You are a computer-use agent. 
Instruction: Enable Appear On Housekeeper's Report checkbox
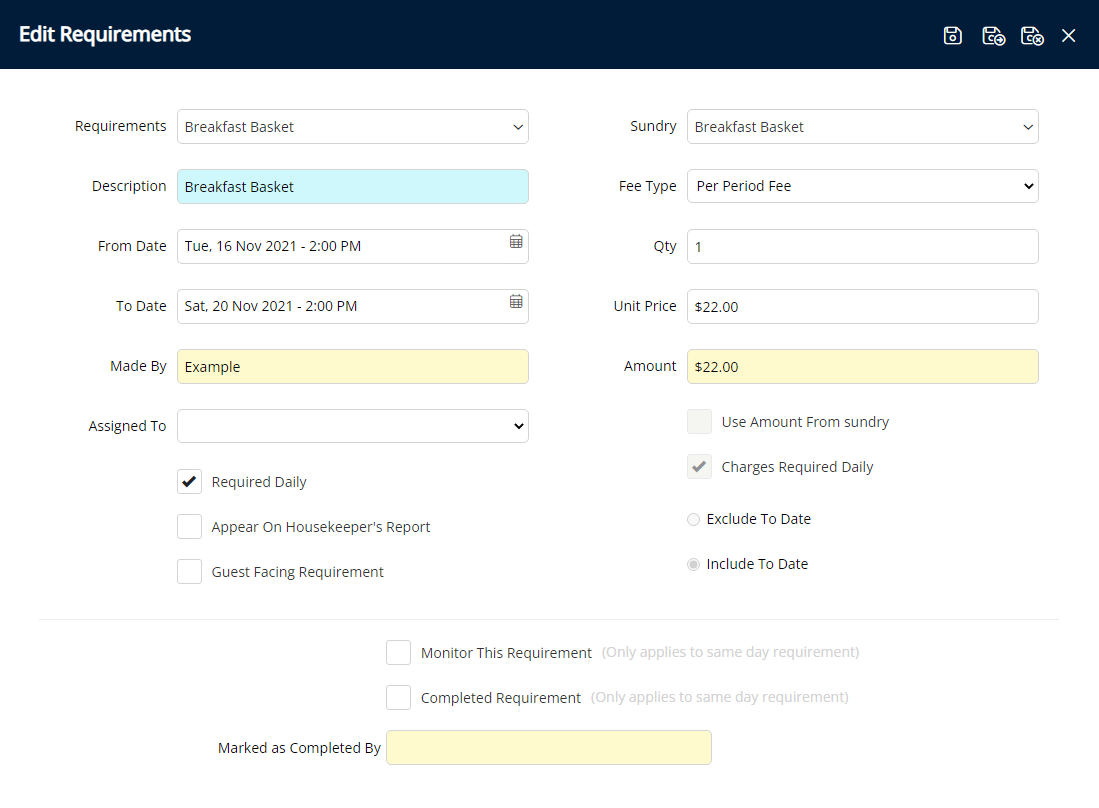click(189, 527)
